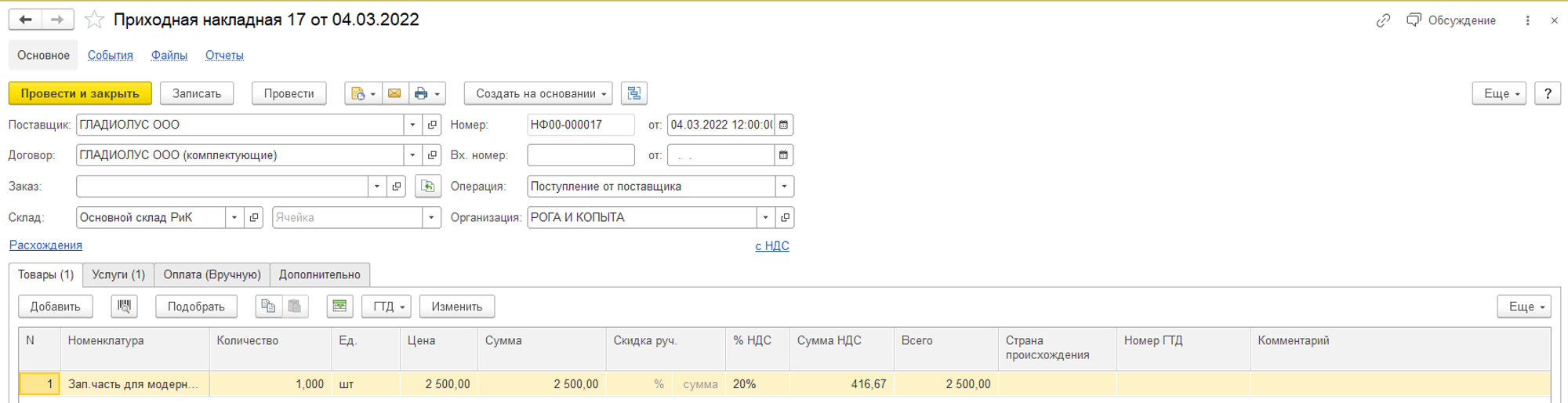
Task: Switch to the Услуги (1) tab
Action: [x=118, y=274]
